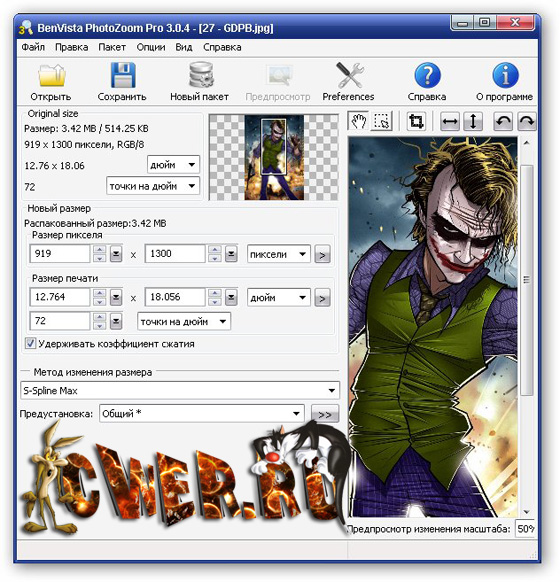Click the Справка question mark icon
560x582 pixels.
click(x=428, y=75)
